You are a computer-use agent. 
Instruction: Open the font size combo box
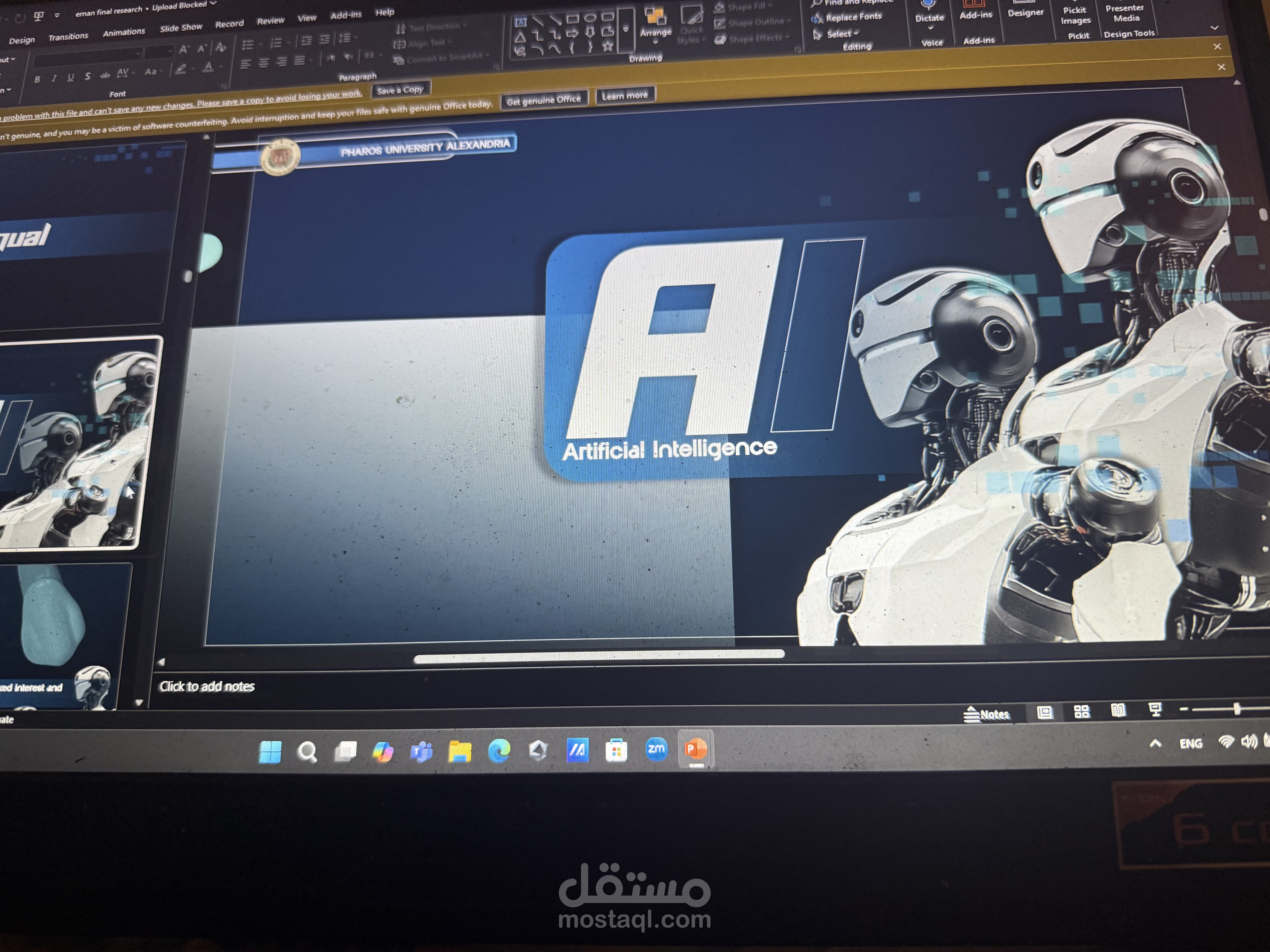click(x=159, y=52)
